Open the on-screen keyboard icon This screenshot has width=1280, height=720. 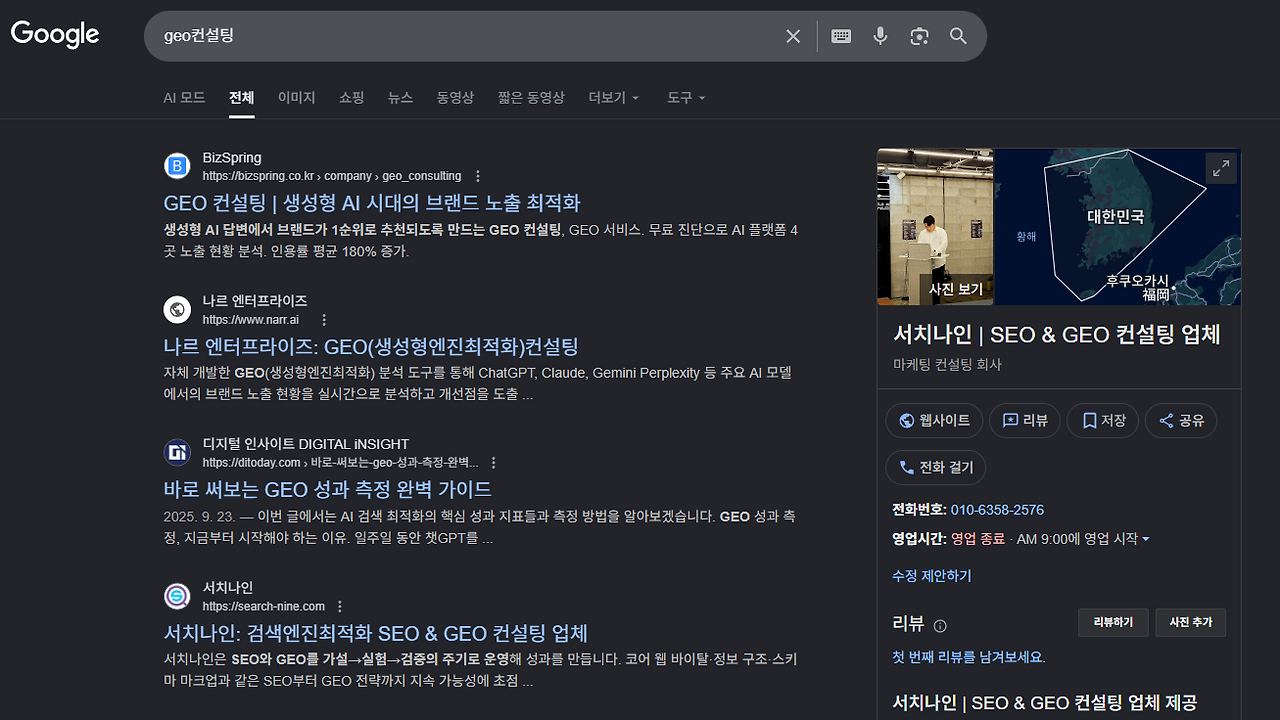tap(840, 36)
